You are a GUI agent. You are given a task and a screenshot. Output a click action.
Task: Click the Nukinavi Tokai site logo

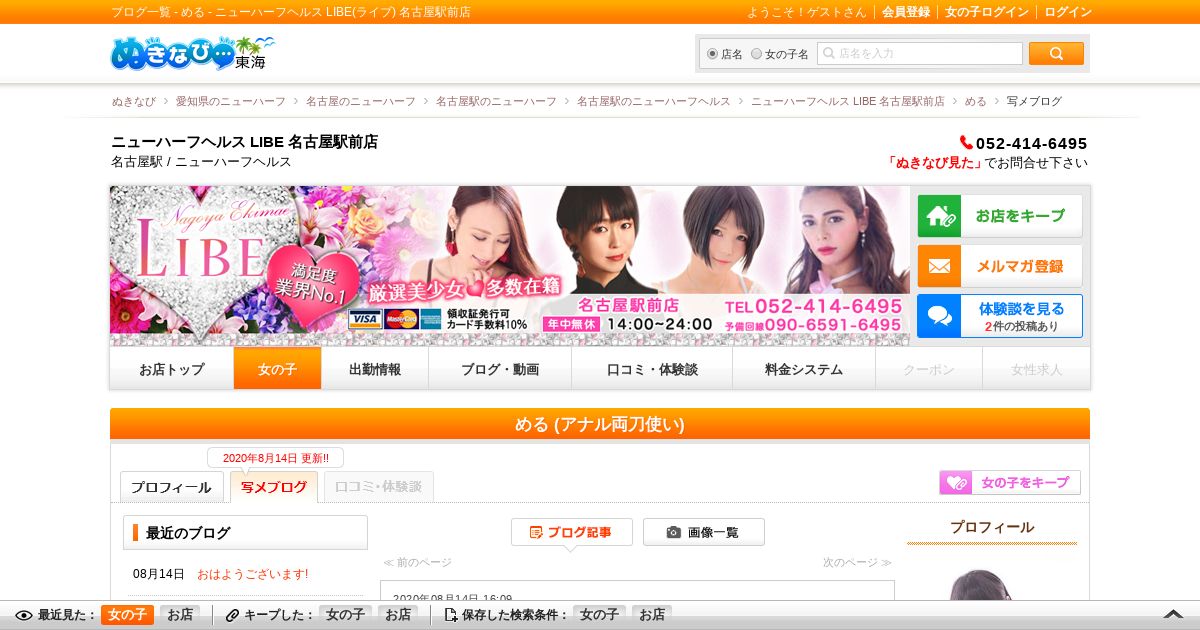192,53
